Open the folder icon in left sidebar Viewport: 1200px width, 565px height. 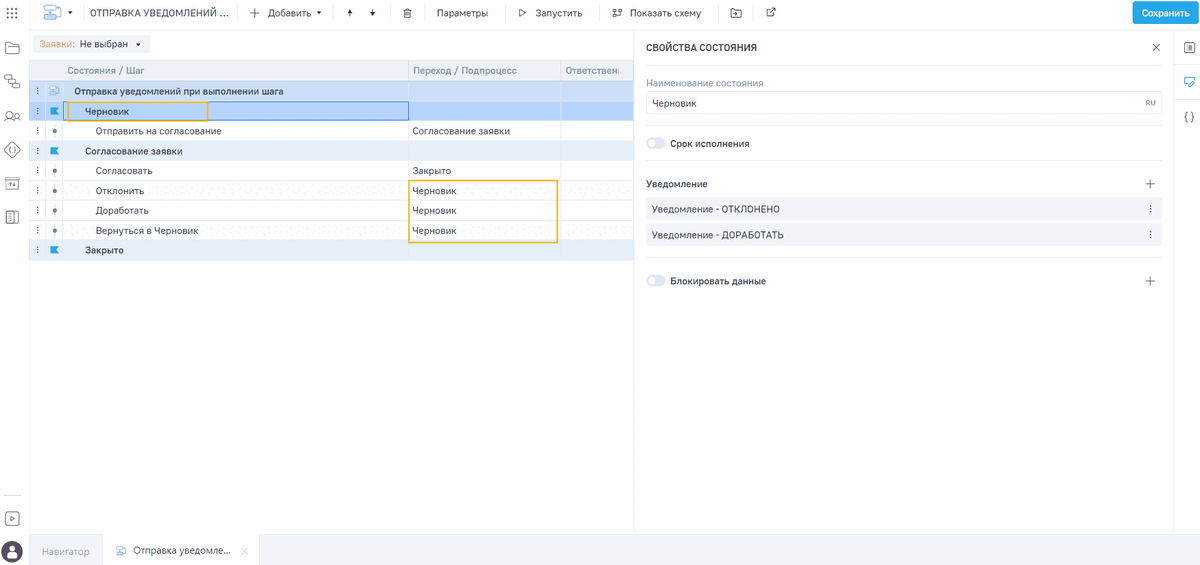[13, 48]
